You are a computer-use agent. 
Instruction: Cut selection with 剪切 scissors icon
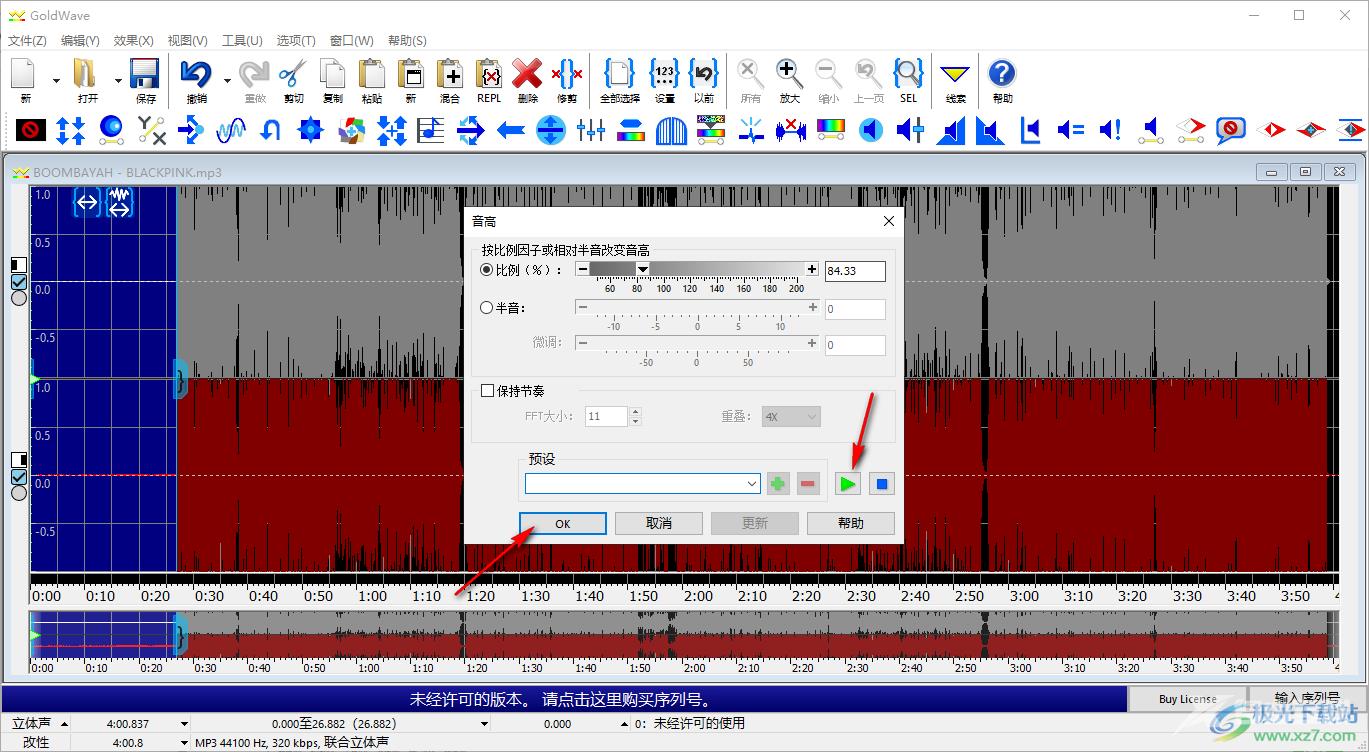point(293,74)
